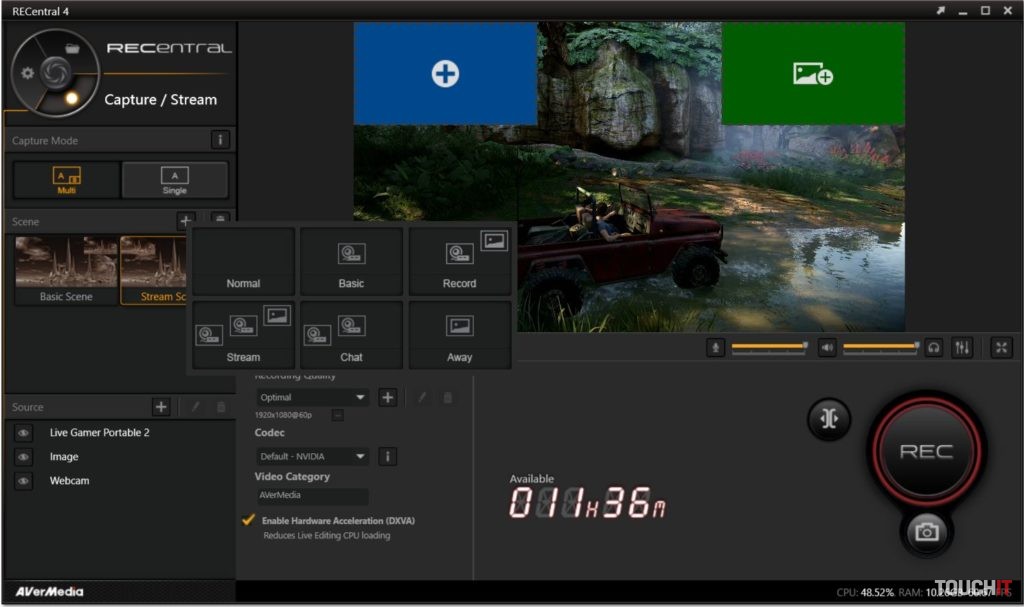Toggle visibility of the Webcam source
Image resolution: width=1024 pixels, height=607 pixels.
point(24,481)
